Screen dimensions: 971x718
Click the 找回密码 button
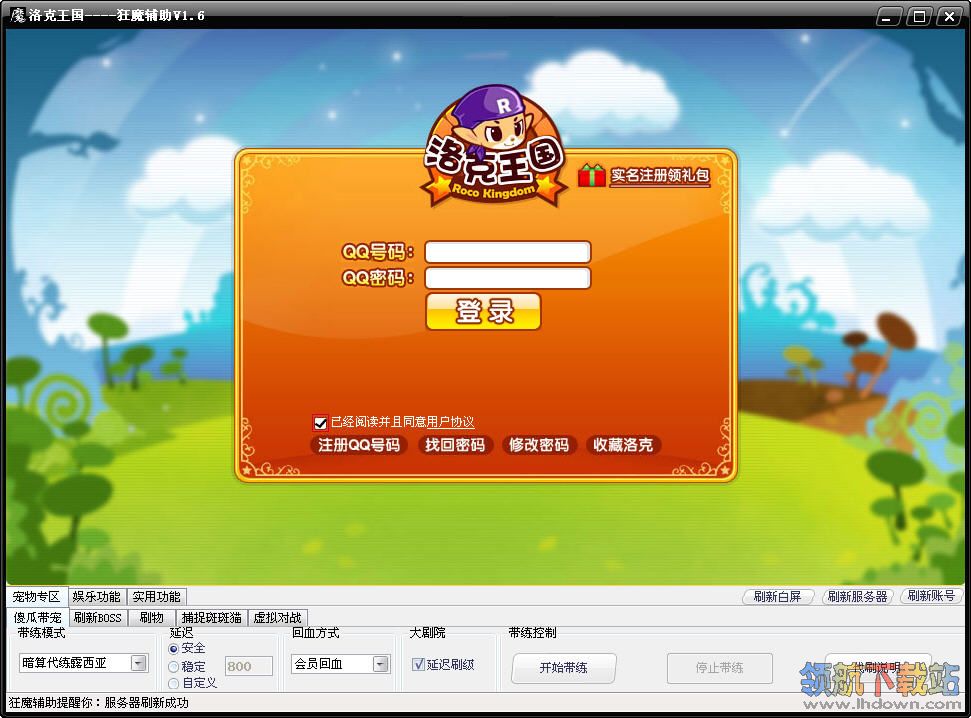[455, 445]
